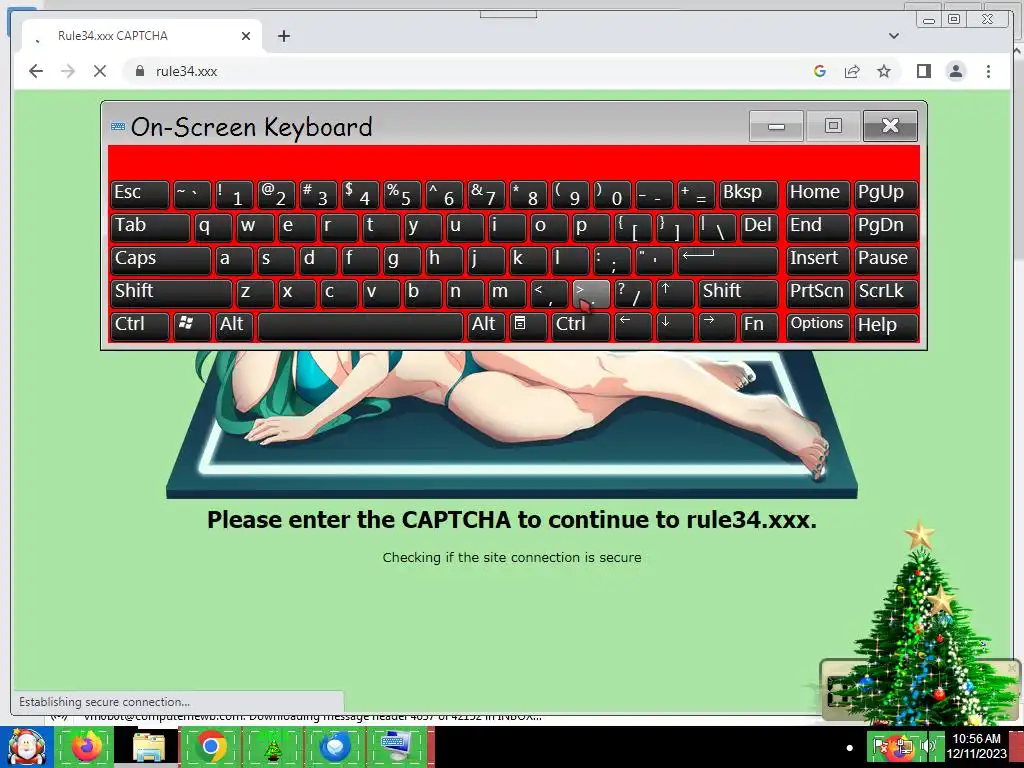Click the letter q key
The width and height of the screenshot is (1024, 768).
[x=213, y=227]
